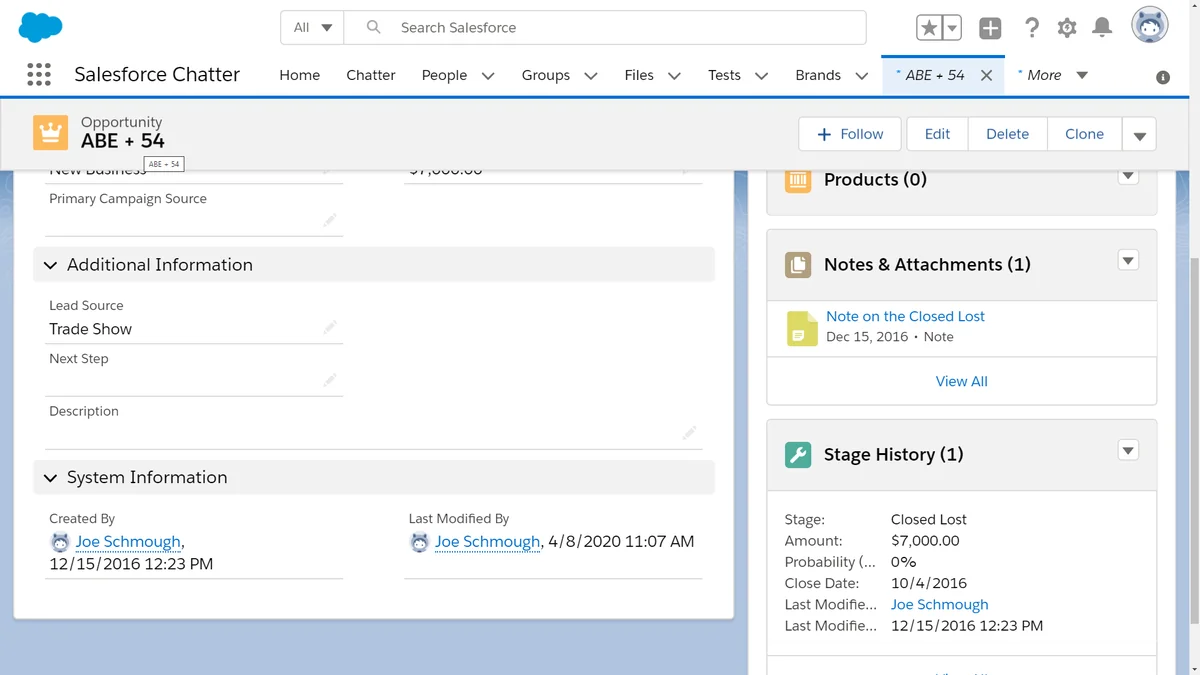Open the Products panel dropdown menu

click(x=1128, y=177)
